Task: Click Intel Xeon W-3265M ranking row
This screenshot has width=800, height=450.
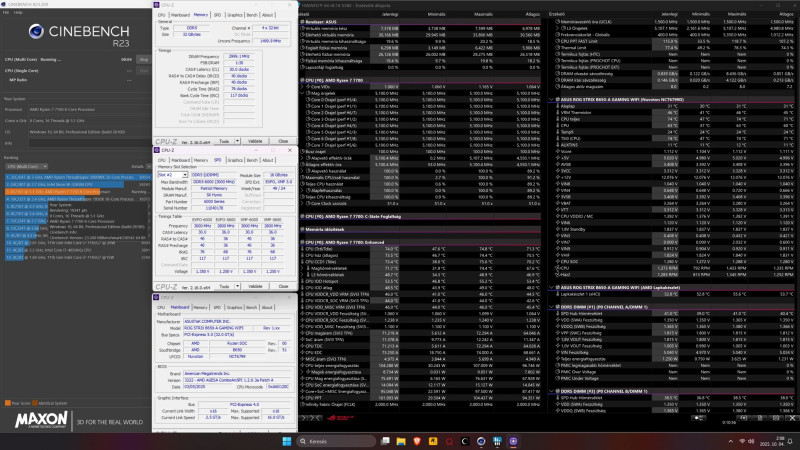Action: [x=78, y=184]
